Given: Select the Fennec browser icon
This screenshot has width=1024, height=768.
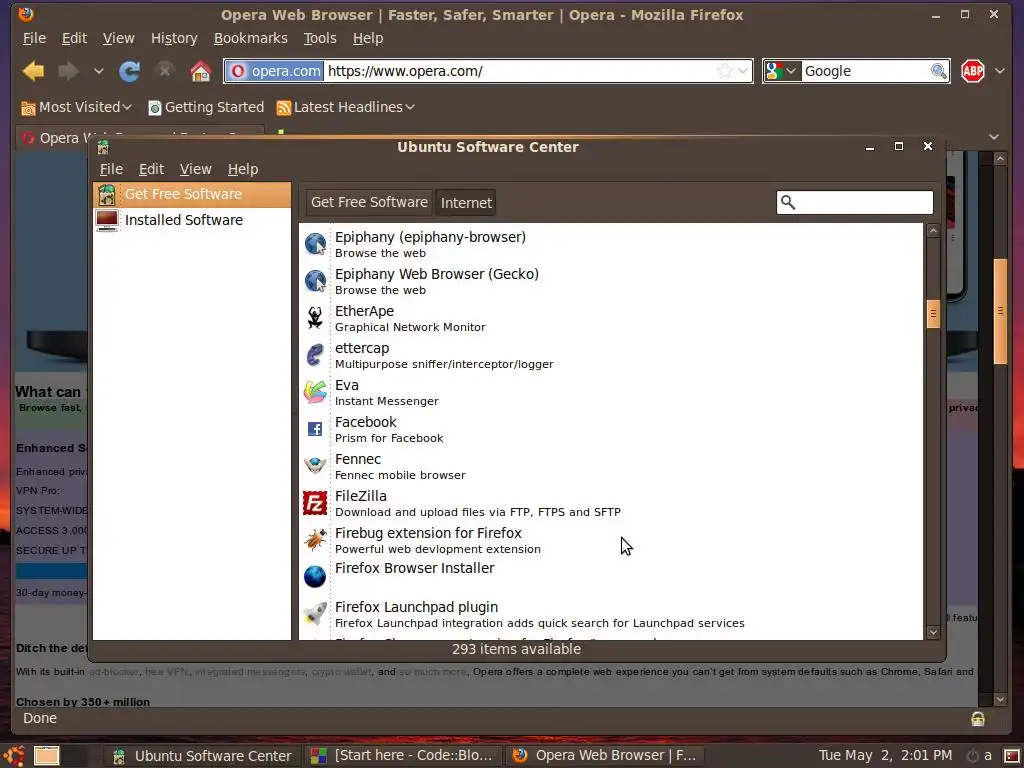Looking at the screenshot, I should pos(315,466).
